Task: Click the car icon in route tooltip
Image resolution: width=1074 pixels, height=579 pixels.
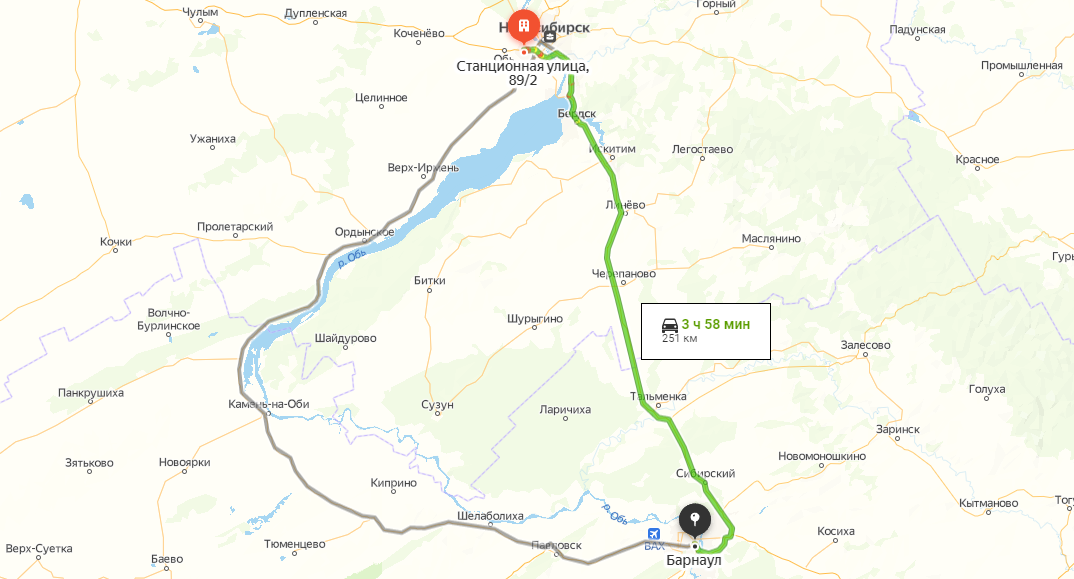Action: tap(670, 325)
